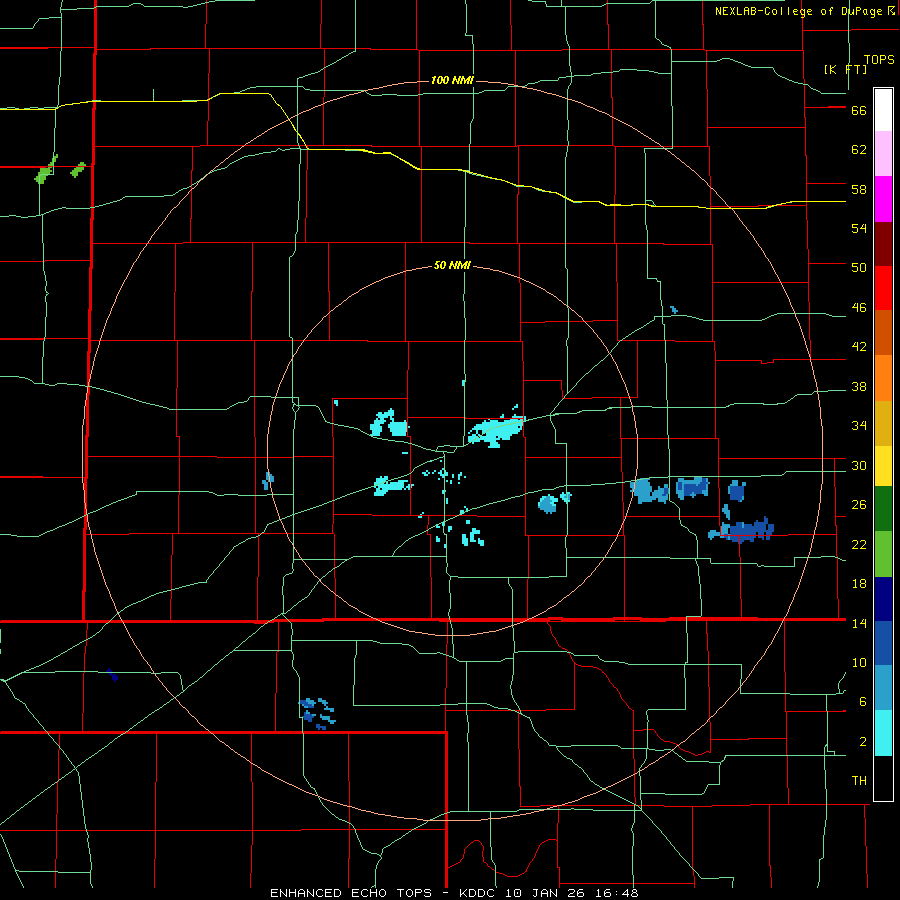Select the cyan legend swatch near 2
Viewport: 900px width, 900px height.
tap(883, 733)
